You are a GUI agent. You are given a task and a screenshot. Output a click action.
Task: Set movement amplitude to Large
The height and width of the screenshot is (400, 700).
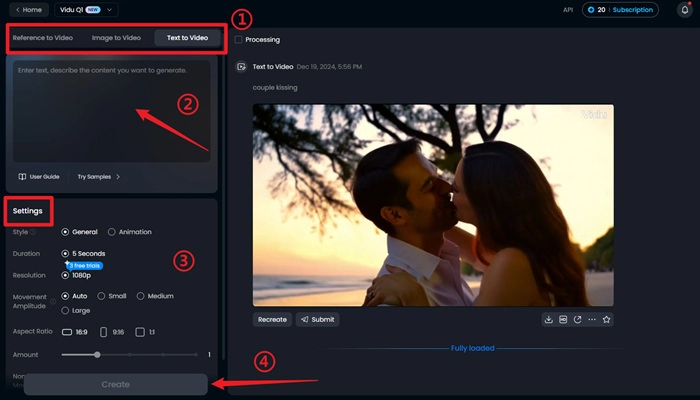[65, 311]
